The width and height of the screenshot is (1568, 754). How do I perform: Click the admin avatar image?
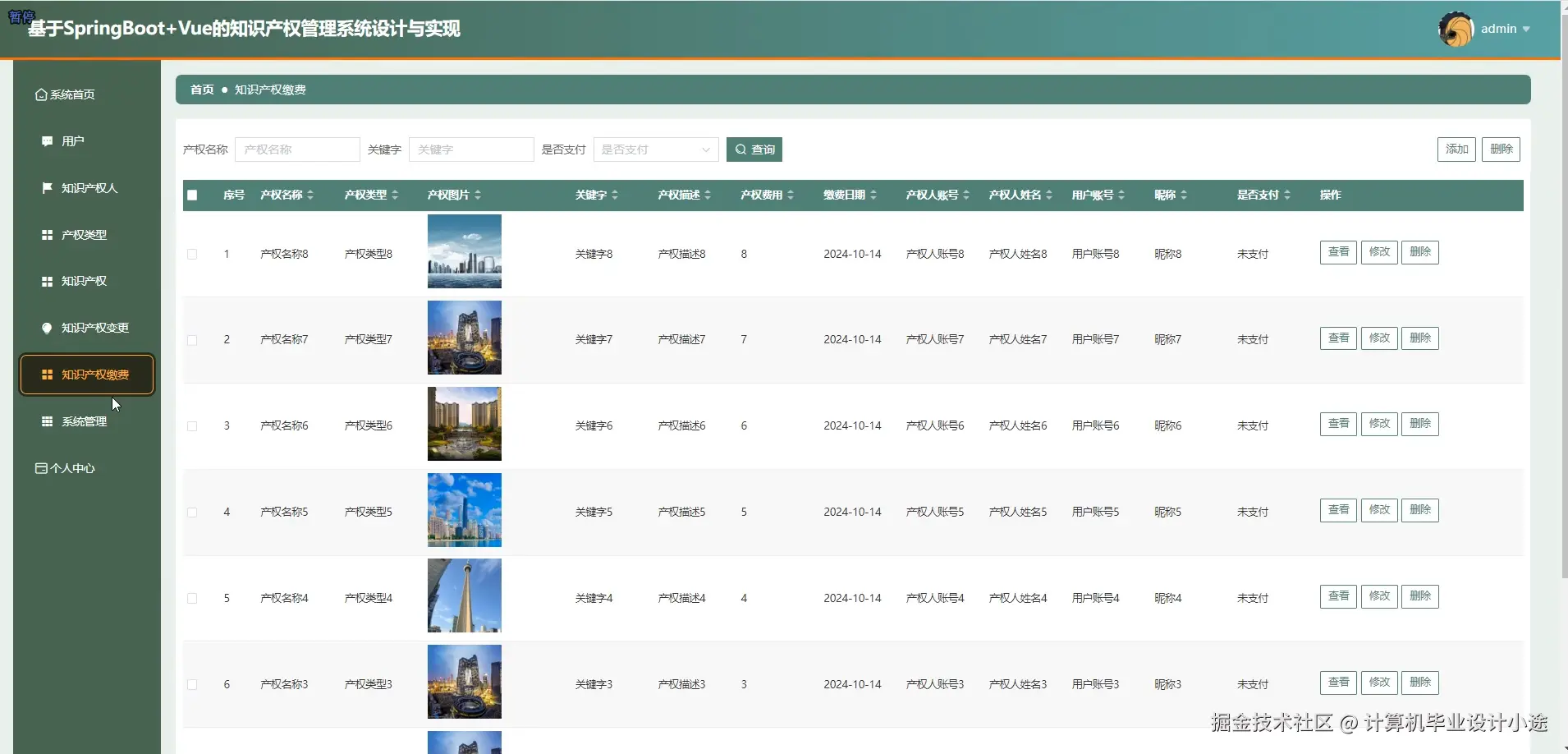1456,28
